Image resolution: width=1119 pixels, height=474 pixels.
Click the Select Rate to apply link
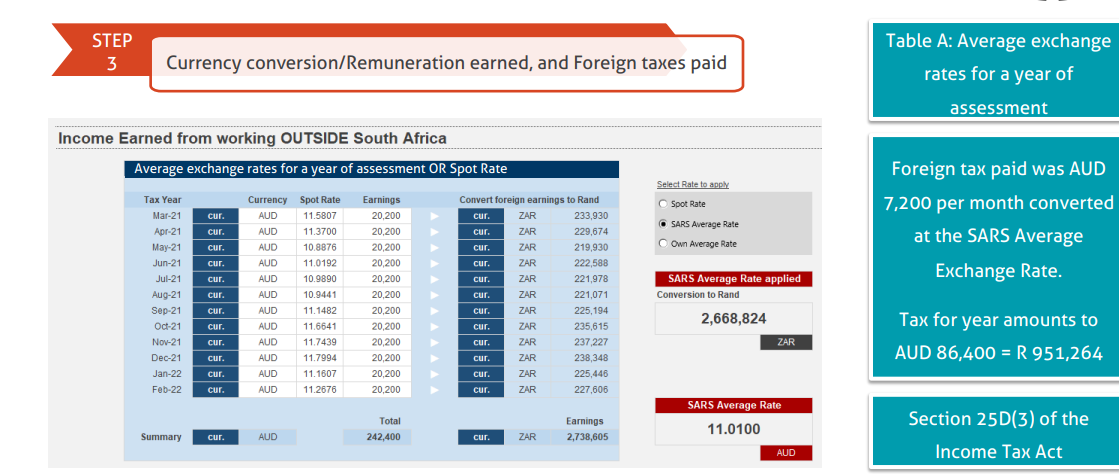tap(692, 184)
